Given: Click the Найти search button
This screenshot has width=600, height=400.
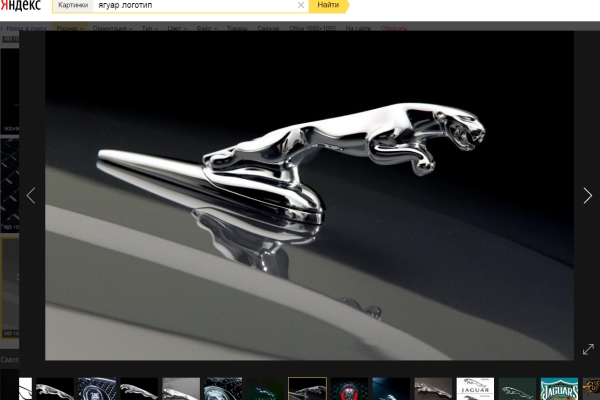Looking at the screenshot, I should [329, 5].
